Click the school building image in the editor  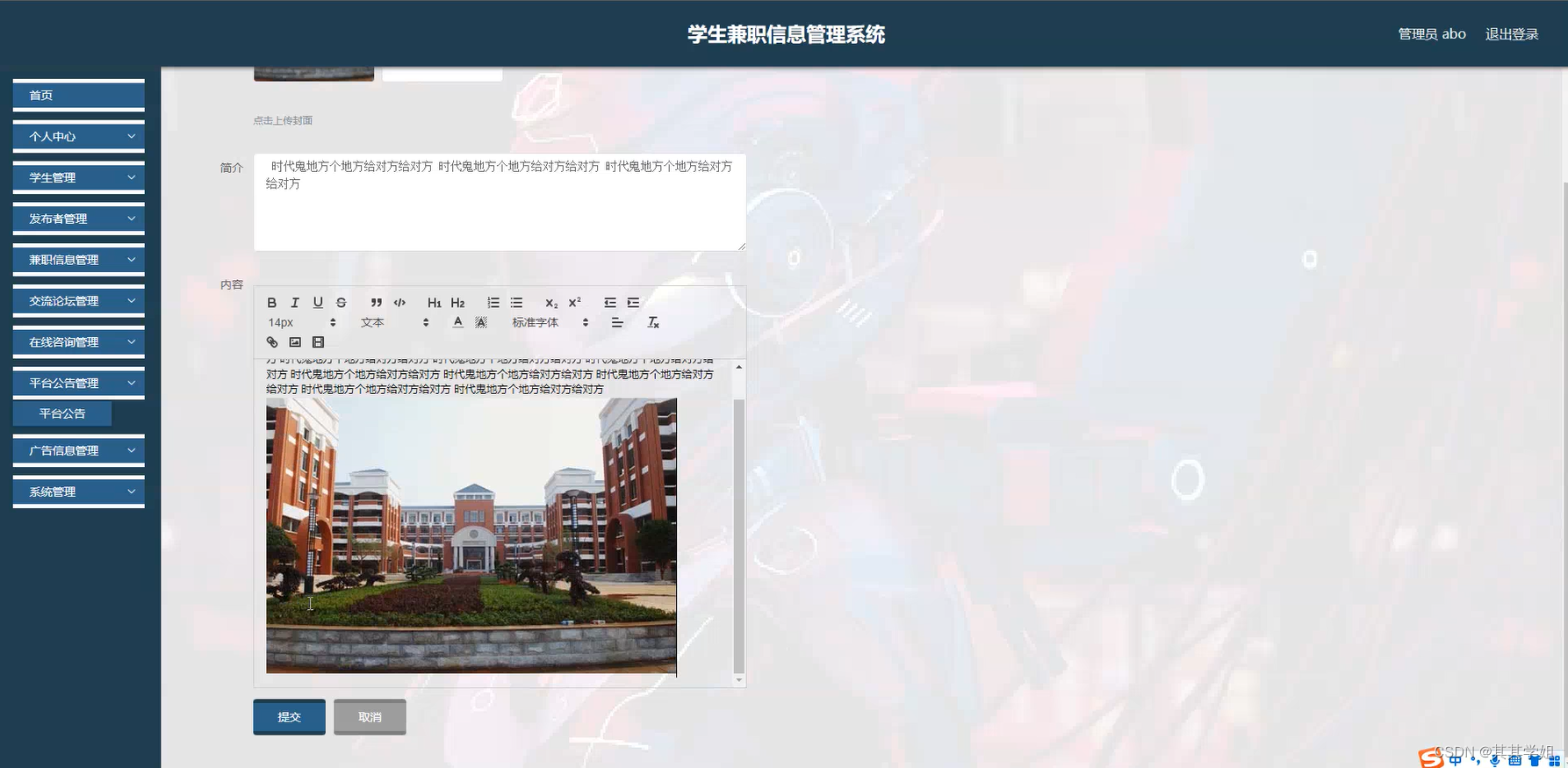coord(471,535)
